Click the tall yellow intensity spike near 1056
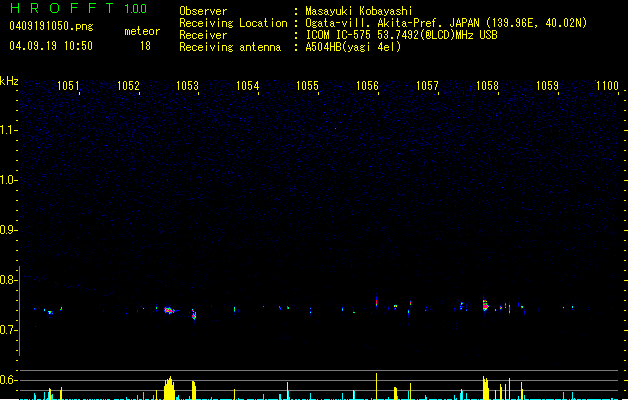This screenshot has width=629, height=400. pos(376,386)
